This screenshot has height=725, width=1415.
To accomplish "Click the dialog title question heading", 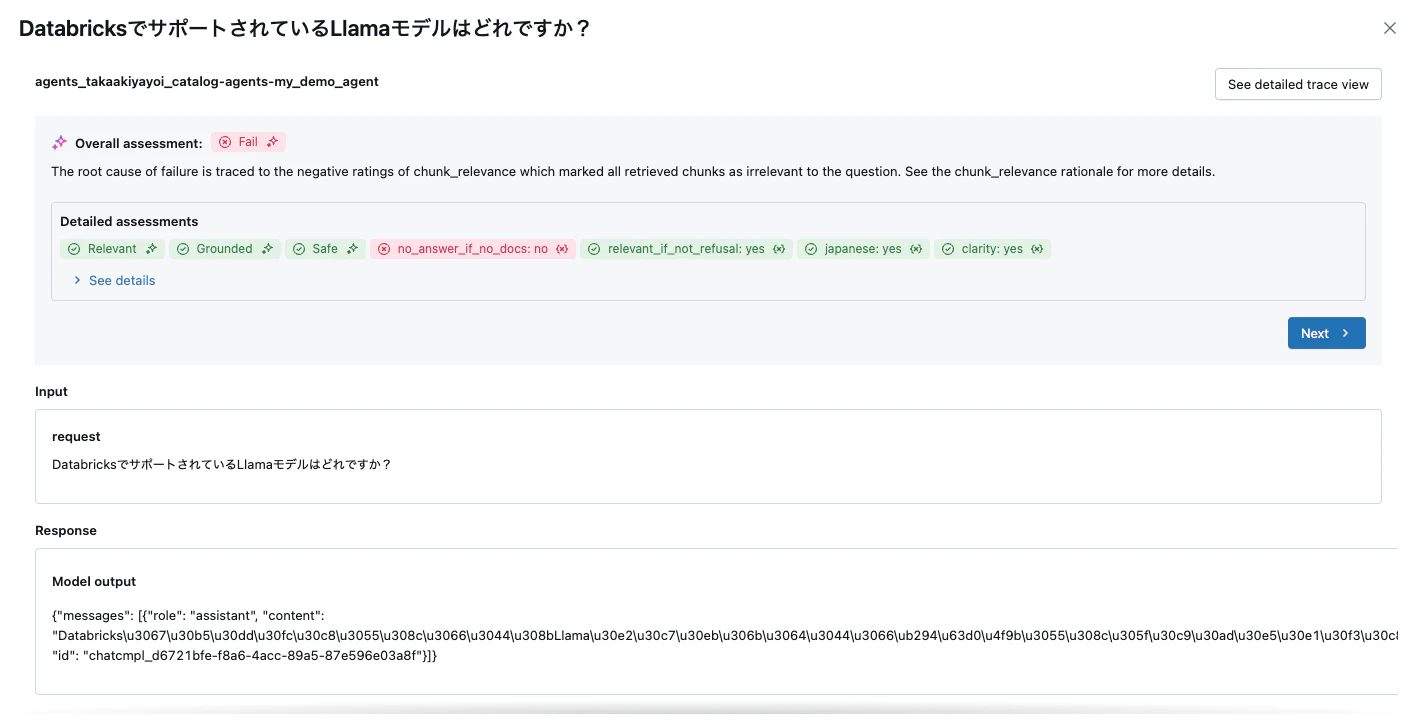I will tap(306, 29).
